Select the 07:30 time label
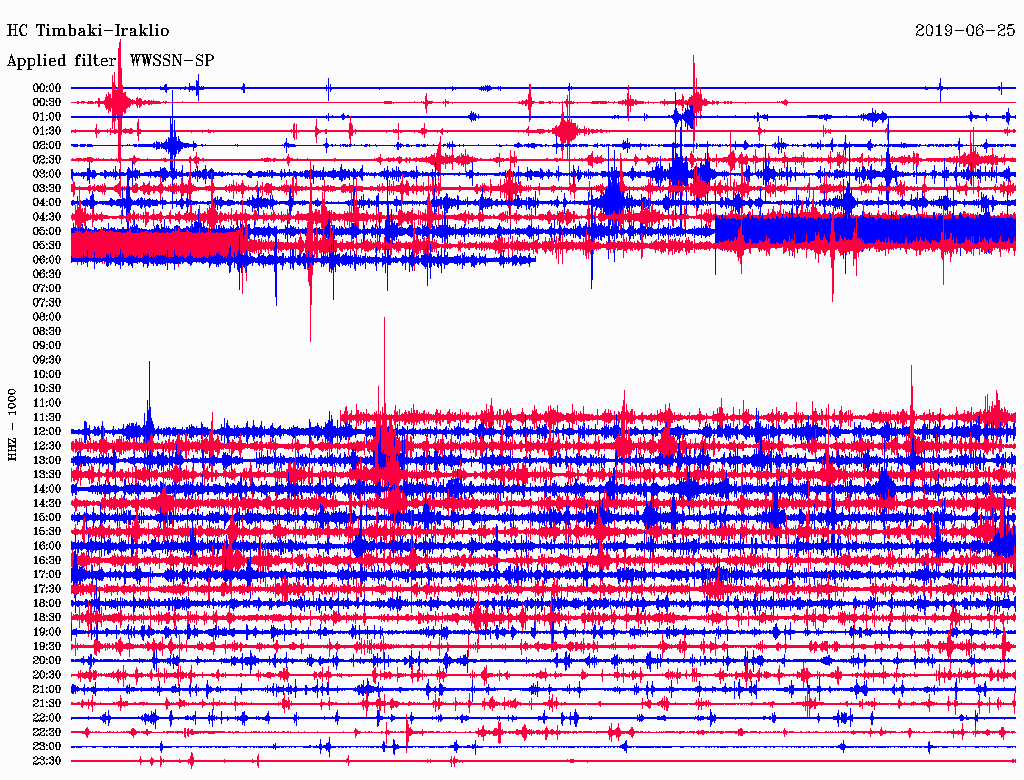Viewport: 1024px width, 780px height. 47,303
